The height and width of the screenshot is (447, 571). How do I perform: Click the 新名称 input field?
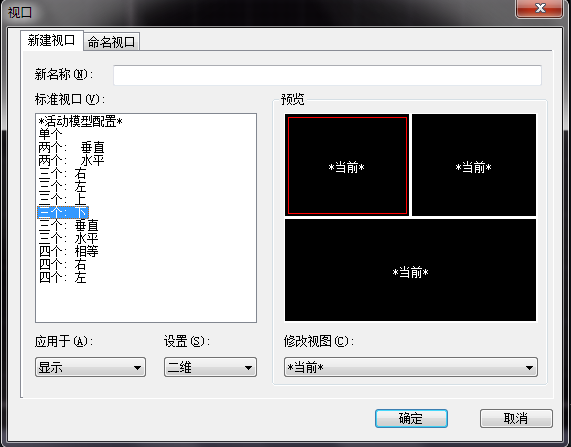tap(327, 75)
